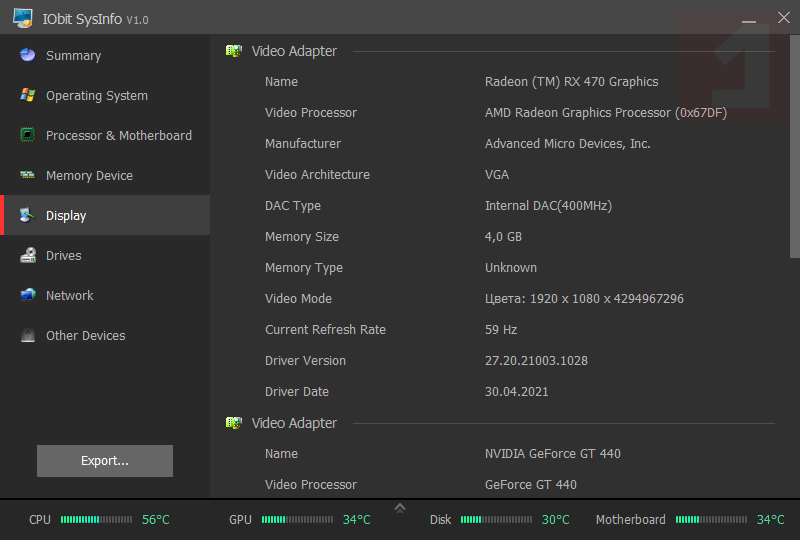
Task: Click the Drives sidebar icon
Action: tap(28, 255)
